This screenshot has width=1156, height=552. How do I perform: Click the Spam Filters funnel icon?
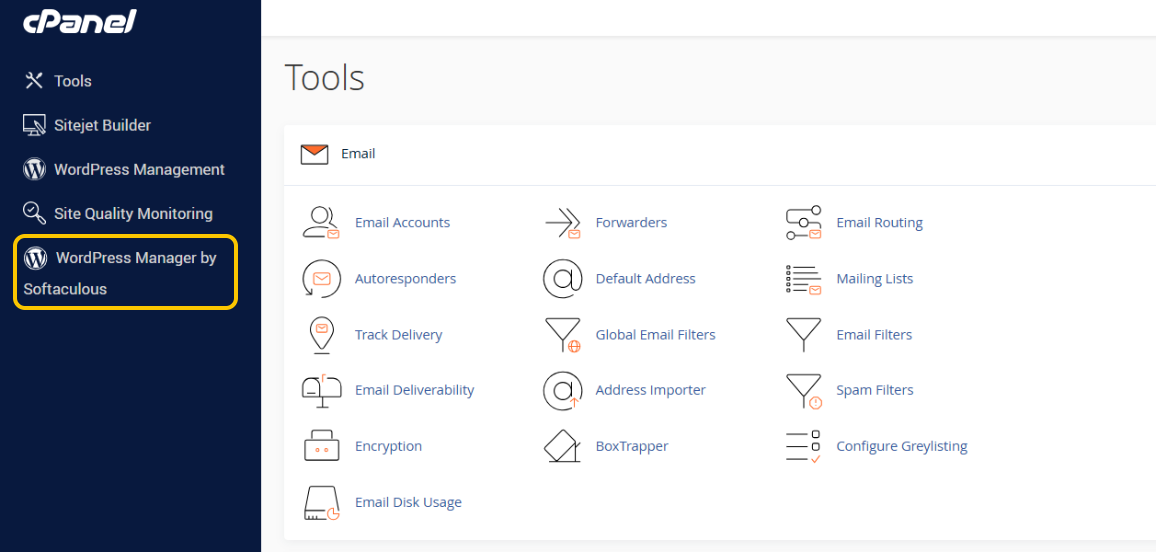[x=804, y=391]
